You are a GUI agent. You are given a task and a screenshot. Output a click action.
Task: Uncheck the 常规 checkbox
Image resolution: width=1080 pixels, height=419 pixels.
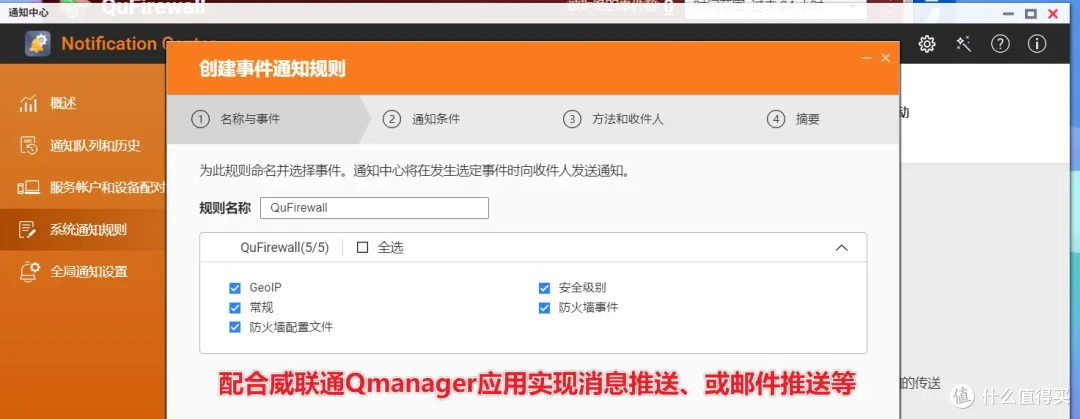[235, 308]
